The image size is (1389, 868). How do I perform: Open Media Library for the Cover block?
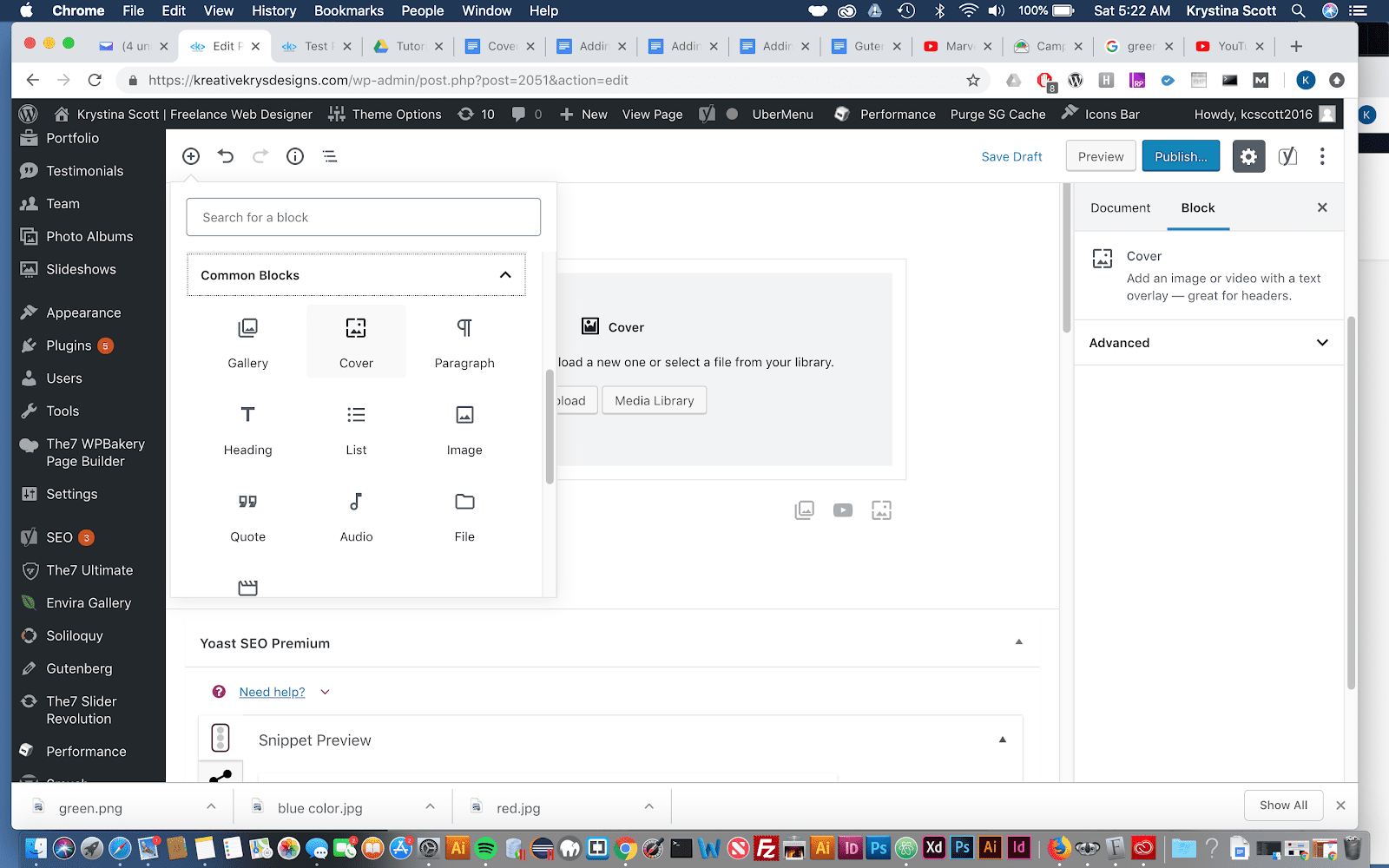pyautogui.click(x=654, y=400)
